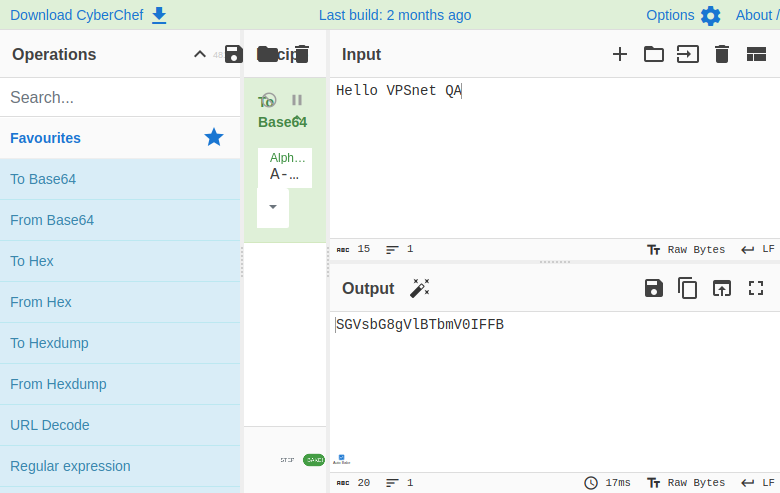Image resolution: width=780 pixels, height=493 pixels.
Task: Open folder as input
Action: [654, 54]
